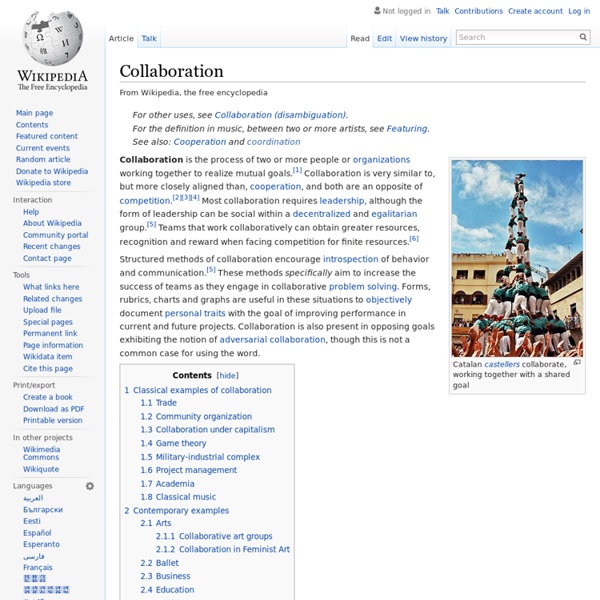This screenshot has height=600, width=600.
Task: Open Printable version link
Action: point(53,420)
